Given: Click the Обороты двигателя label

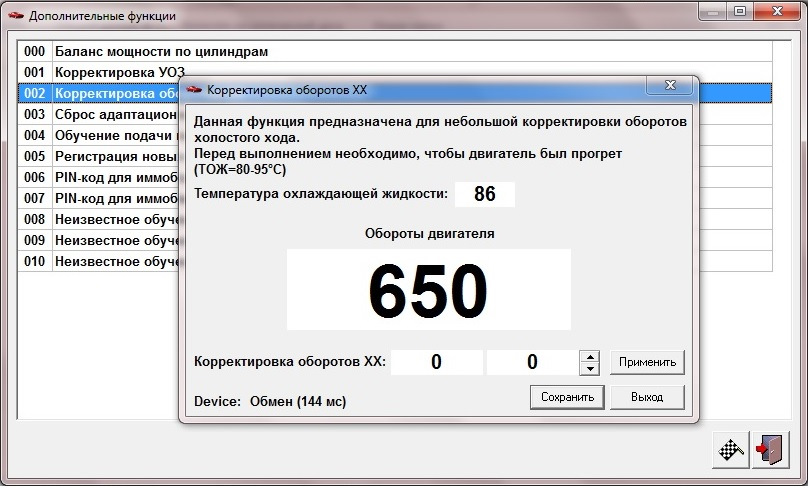Looking at the screenshot, I should [429, 234].
